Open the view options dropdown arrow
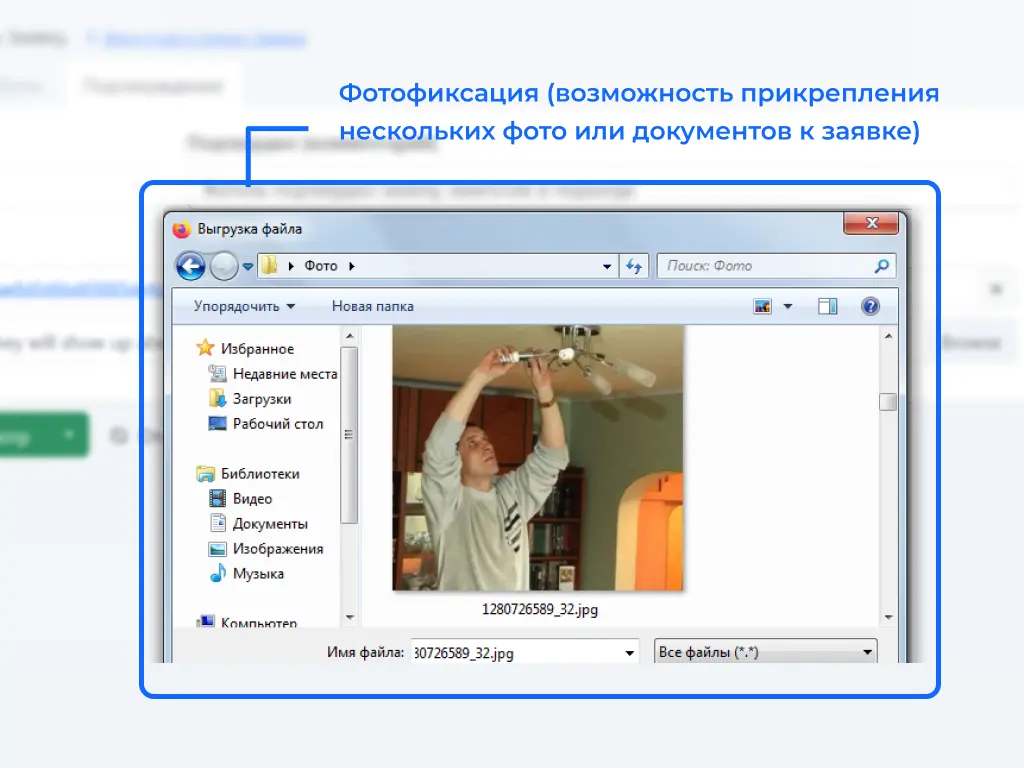 click(787, 307)
